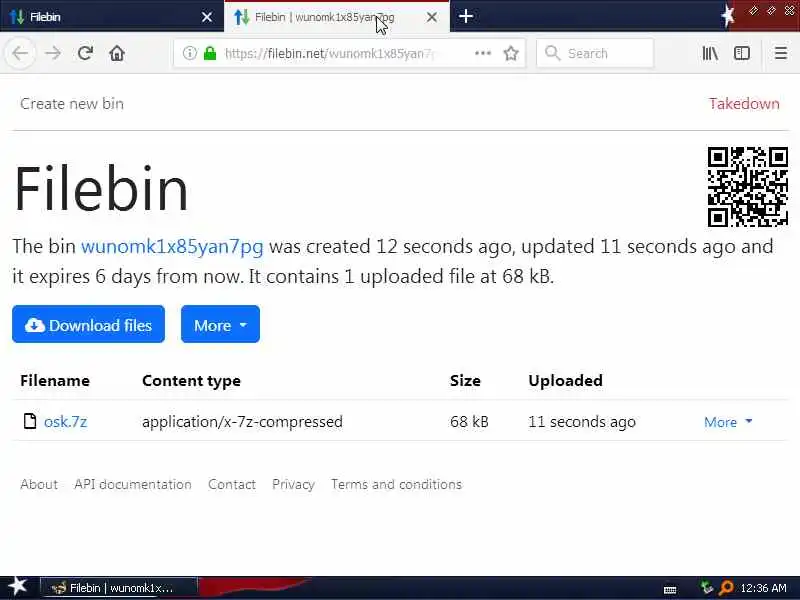Click the 68 kB size cell

(469, 421)
